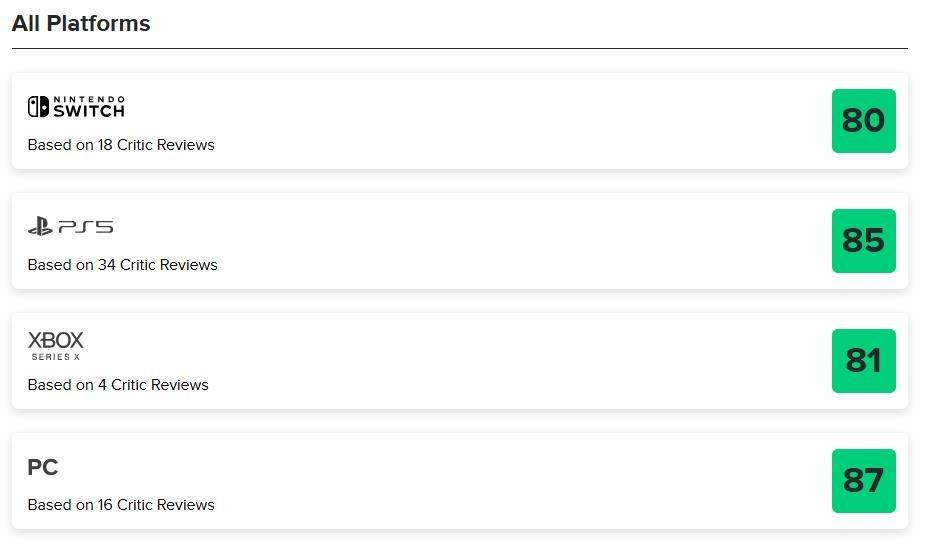Open "Based on 16 Critic Reviews" link
Image resolution: width=928 pixels, height=556 pixels.
[121, 505]
